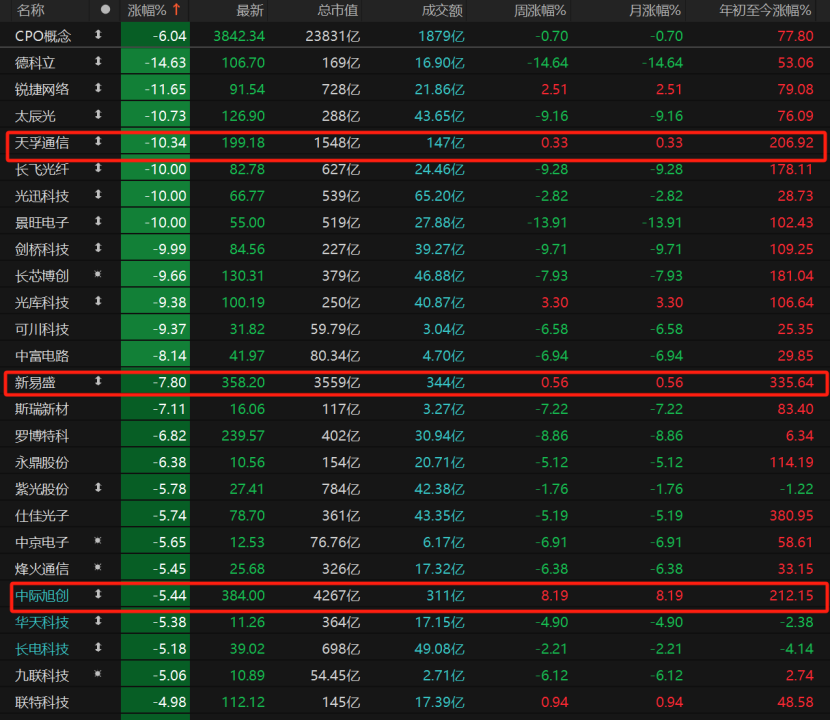Click the round dot icon in header row
Screen dimensions: 830x720
(105, 10)
